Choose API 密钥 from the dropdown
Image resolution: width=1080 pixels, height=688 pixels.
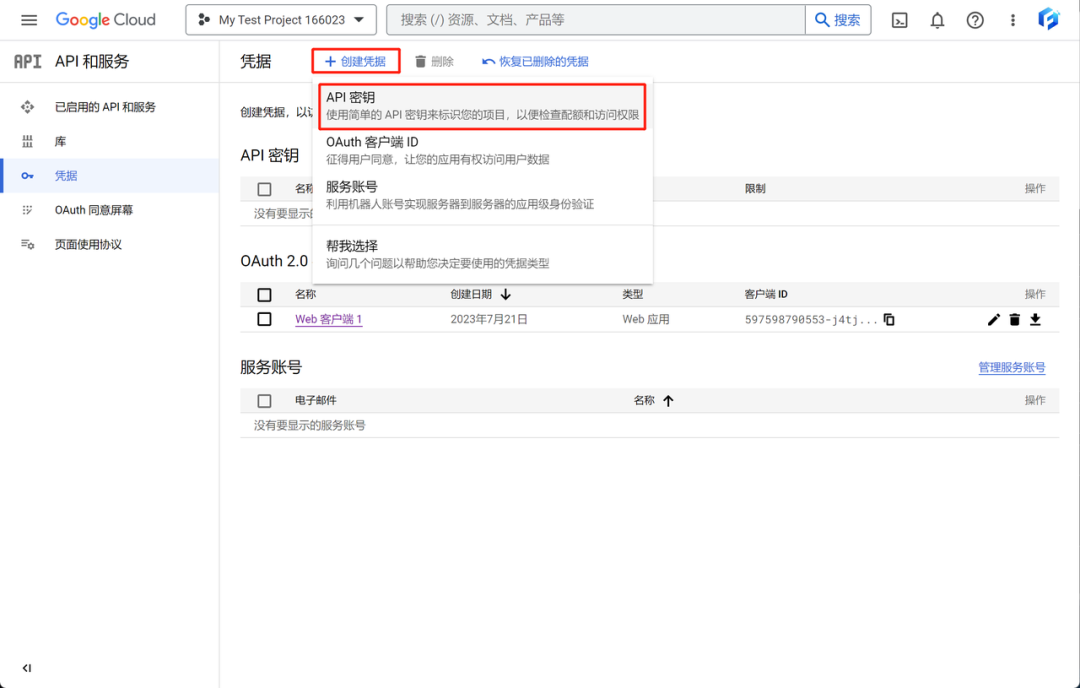pyautogui.click(x=482, y=106)
